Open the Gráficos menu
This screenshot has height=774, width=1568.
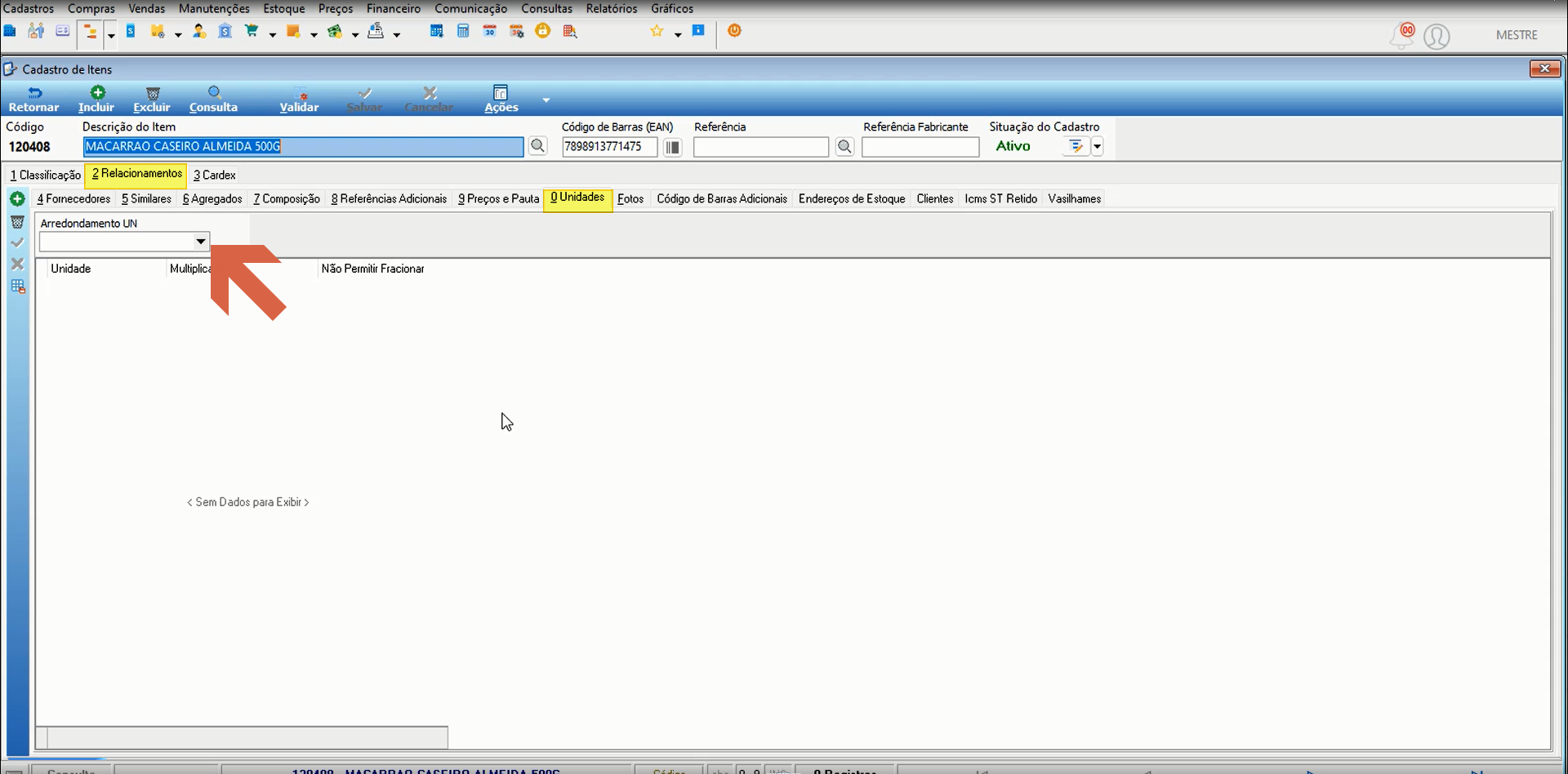tap(672, 8)
